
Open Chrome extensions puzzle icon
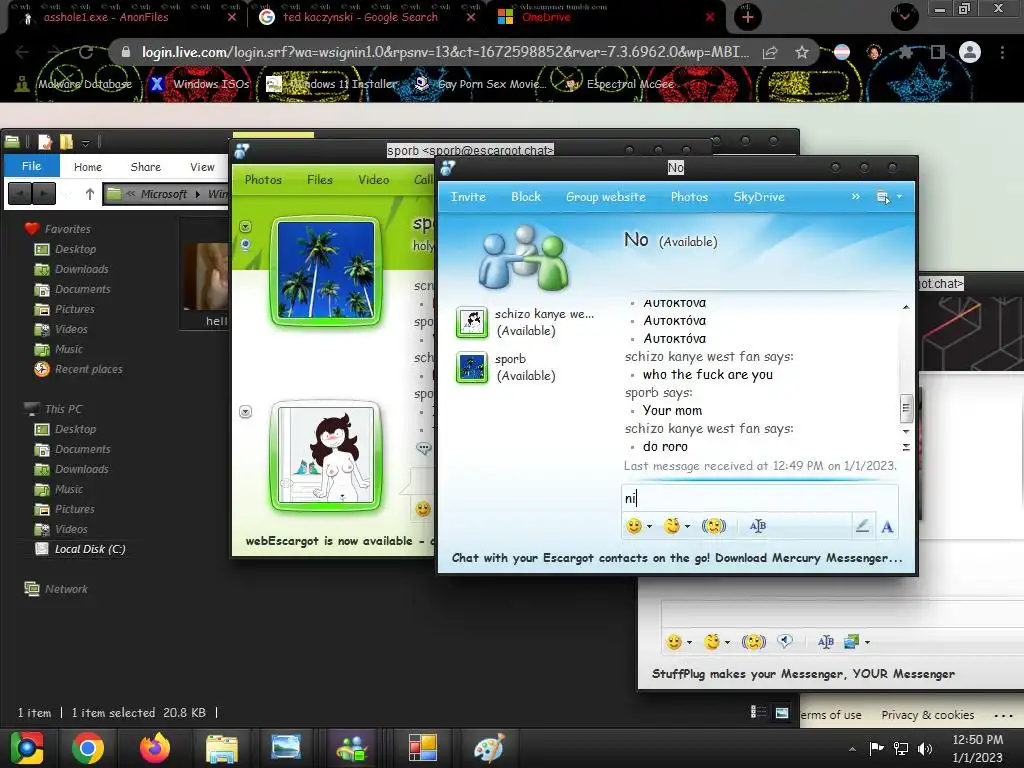click(x=905, y=52)
